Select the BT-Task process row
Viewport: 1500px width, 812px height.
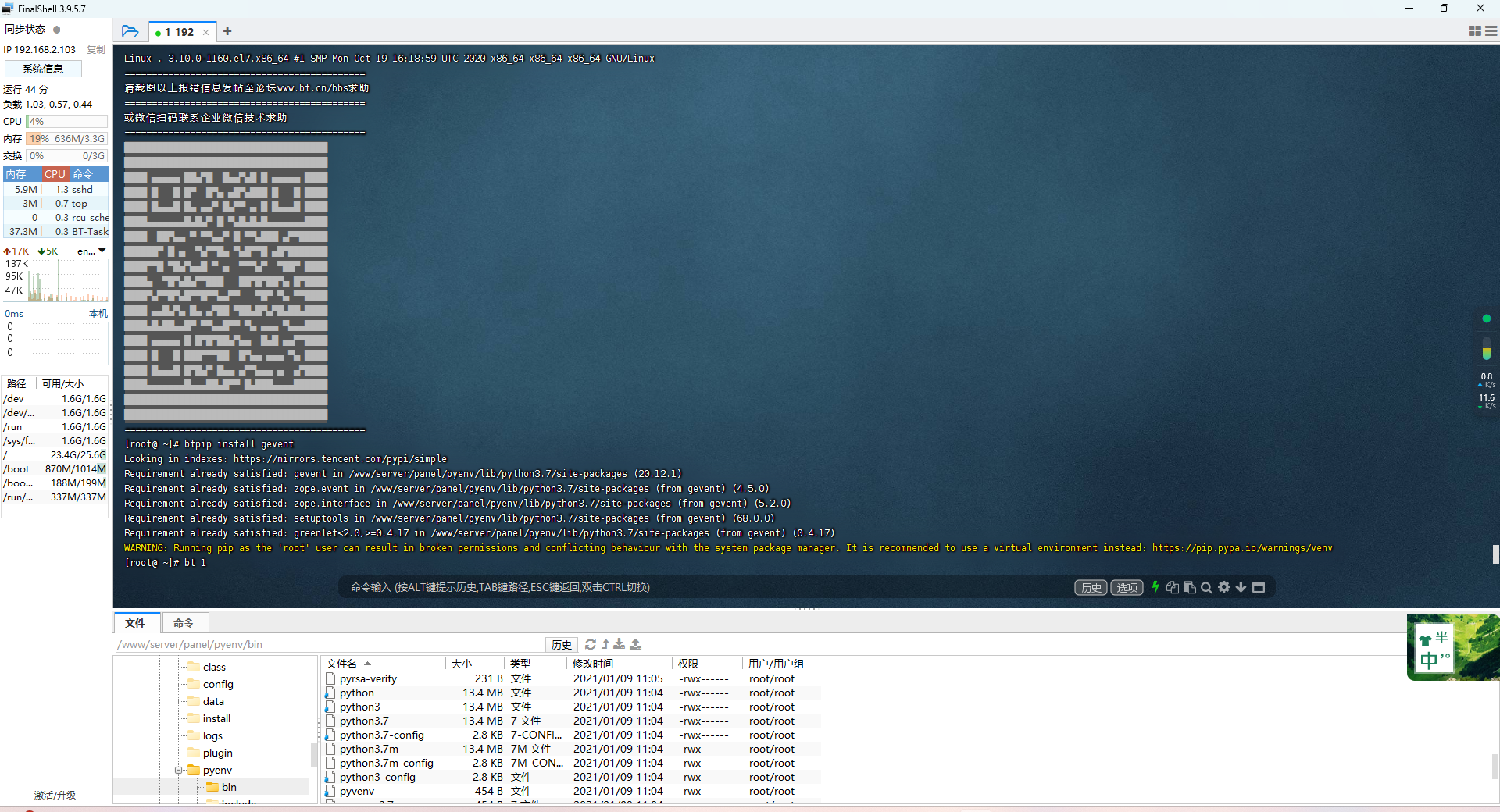[x=55, y=231]
